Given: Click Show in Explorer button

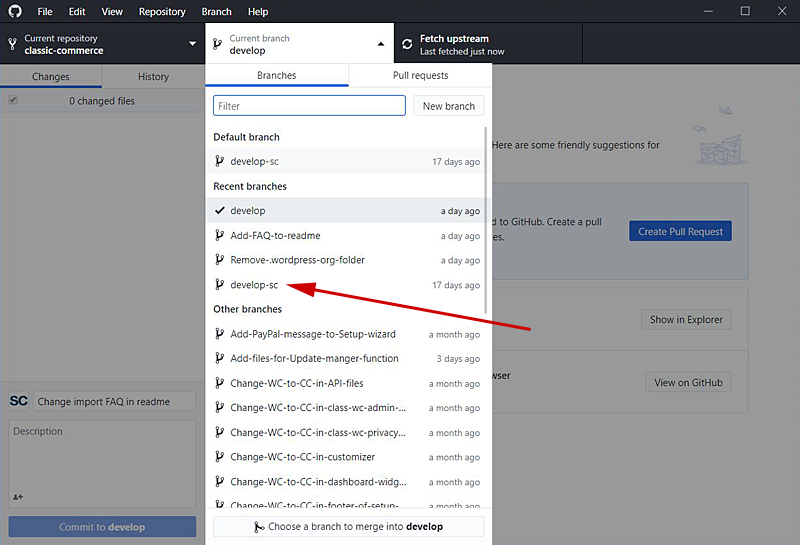Looking at the screenshot, I should [686, 319].
